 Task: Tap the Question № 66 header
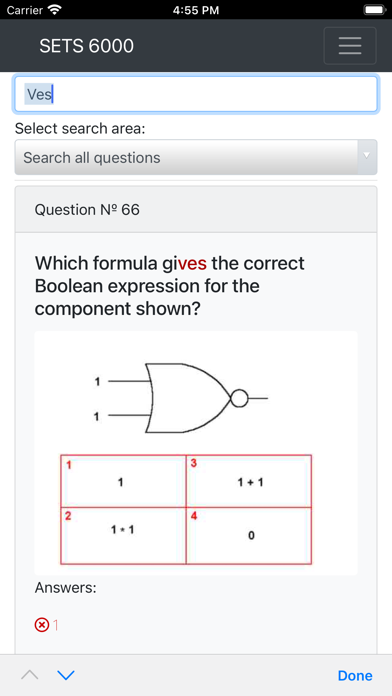pos(196,210)
